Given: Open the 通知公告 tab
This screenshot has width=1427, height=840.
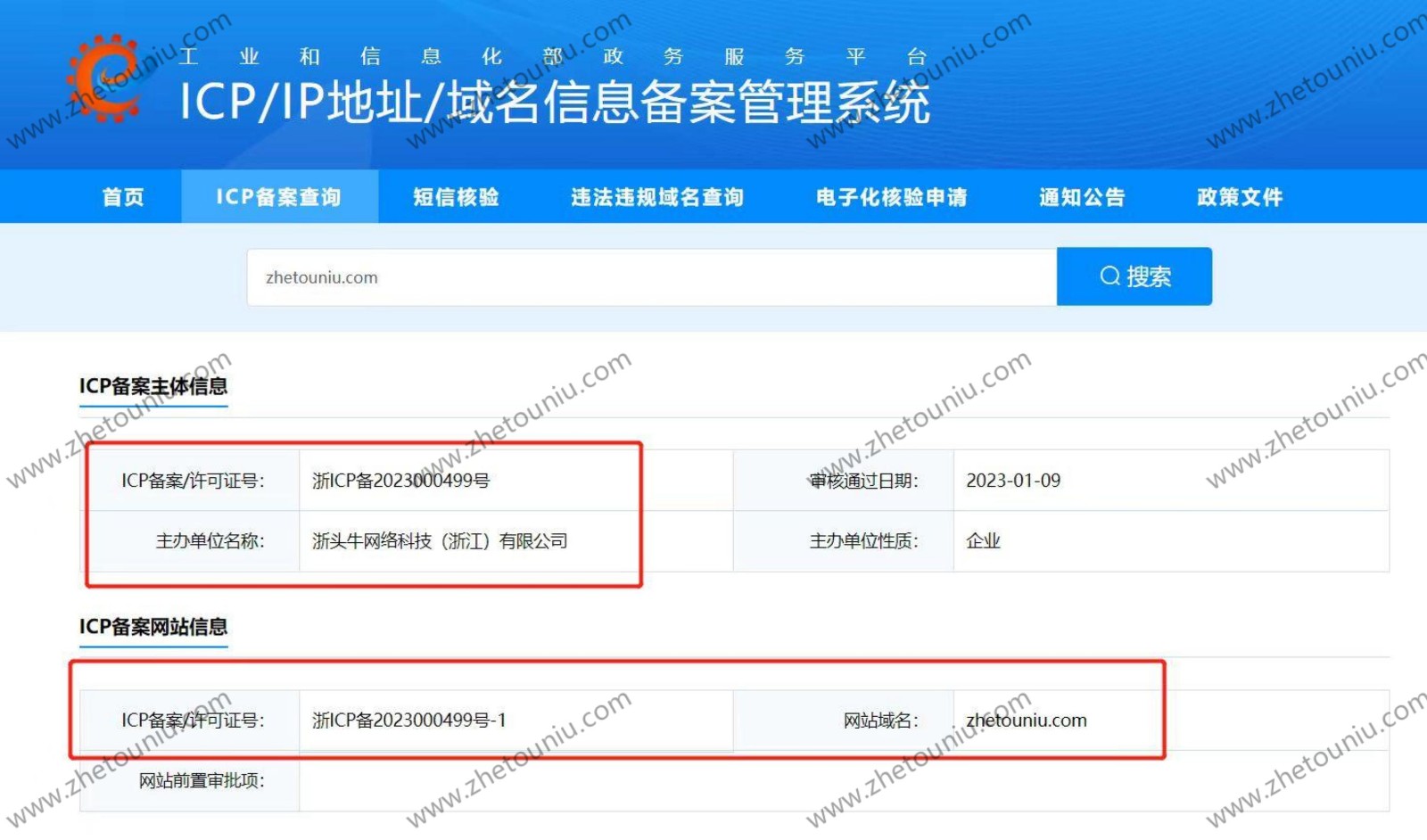Looking at the screenshot, I should tap(1082, 197).
